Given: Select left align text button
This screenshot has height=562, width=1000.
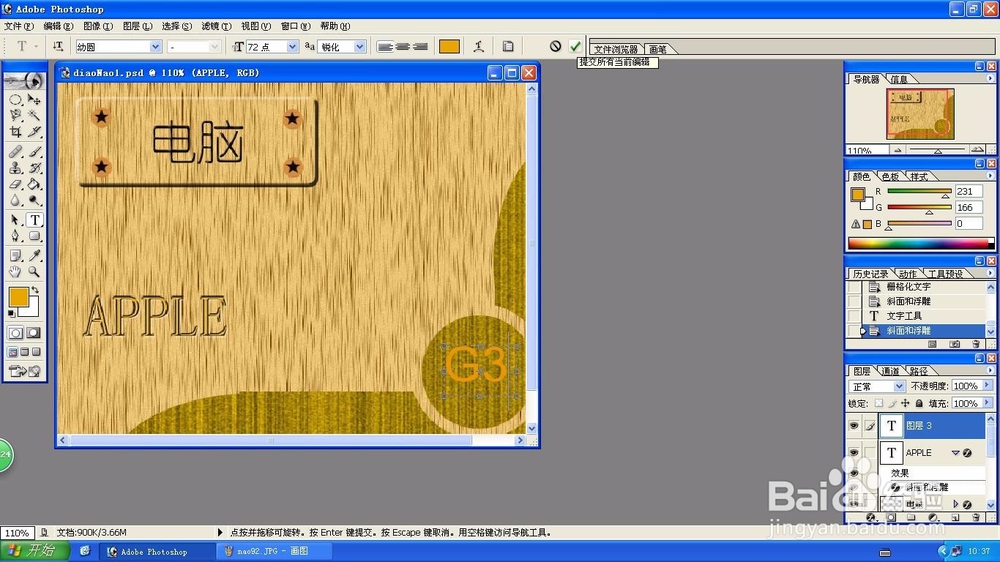Looking at the screenshot, I should point(385,47).
